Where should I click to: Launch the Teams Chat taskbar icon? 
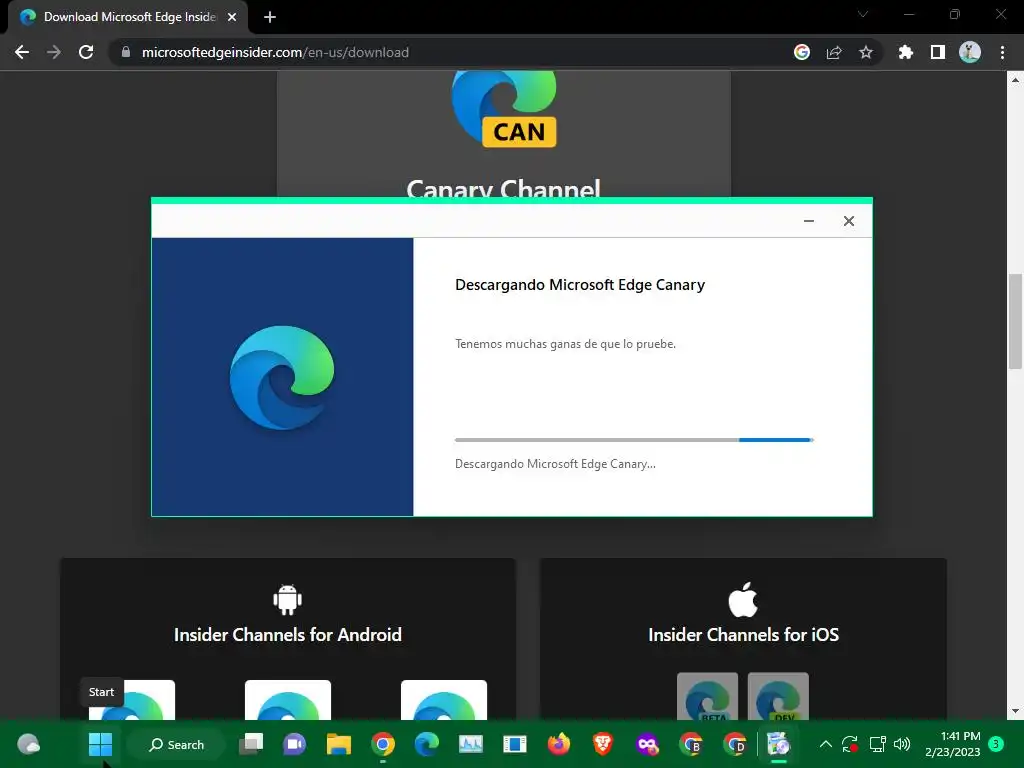(x=295, y=744)
